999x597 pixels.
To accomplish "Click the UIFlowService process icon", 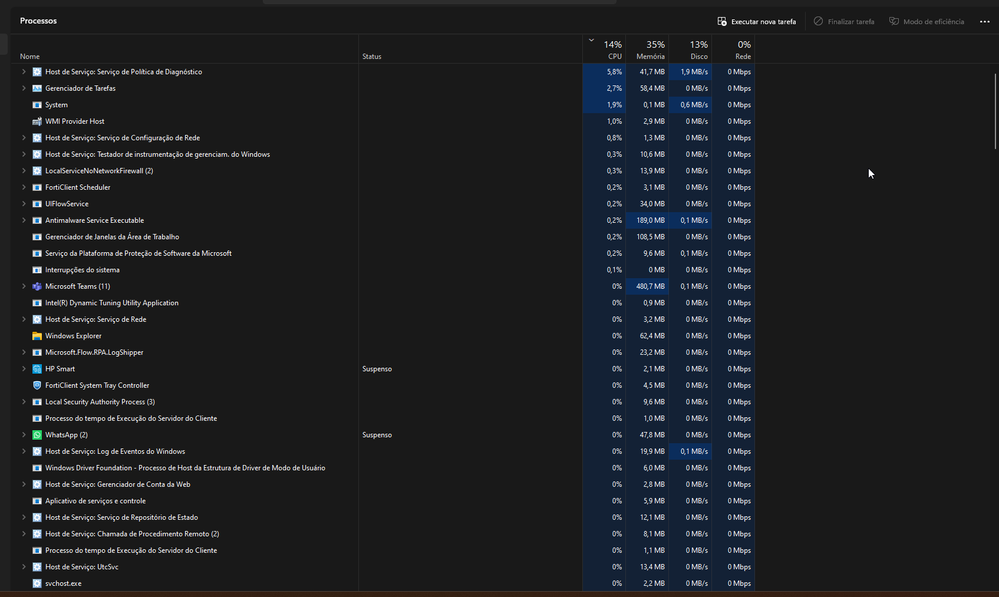I will 37,204.
